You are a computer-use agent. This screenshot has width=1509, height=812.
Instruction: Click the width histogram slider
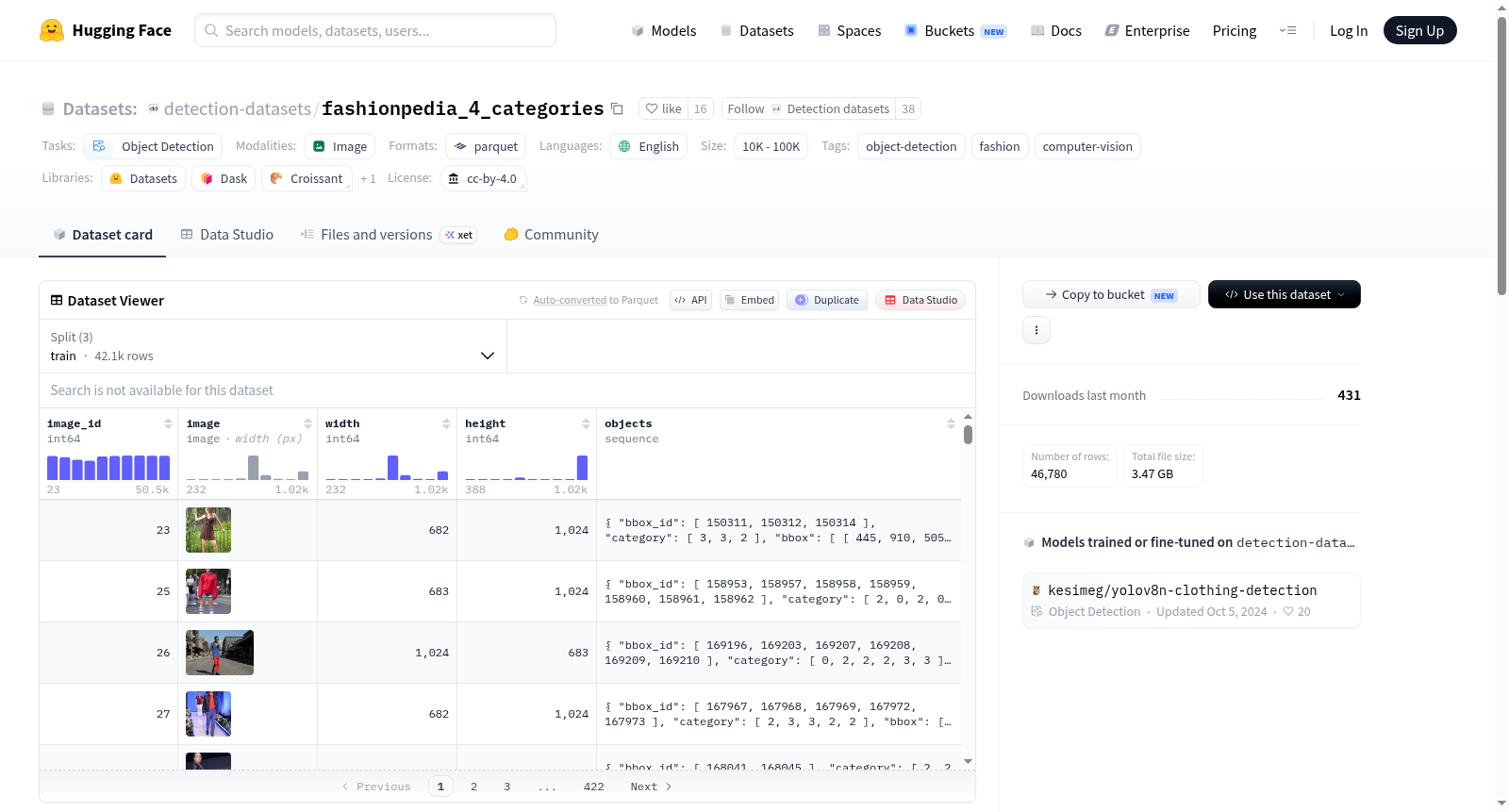click(387, 468)
